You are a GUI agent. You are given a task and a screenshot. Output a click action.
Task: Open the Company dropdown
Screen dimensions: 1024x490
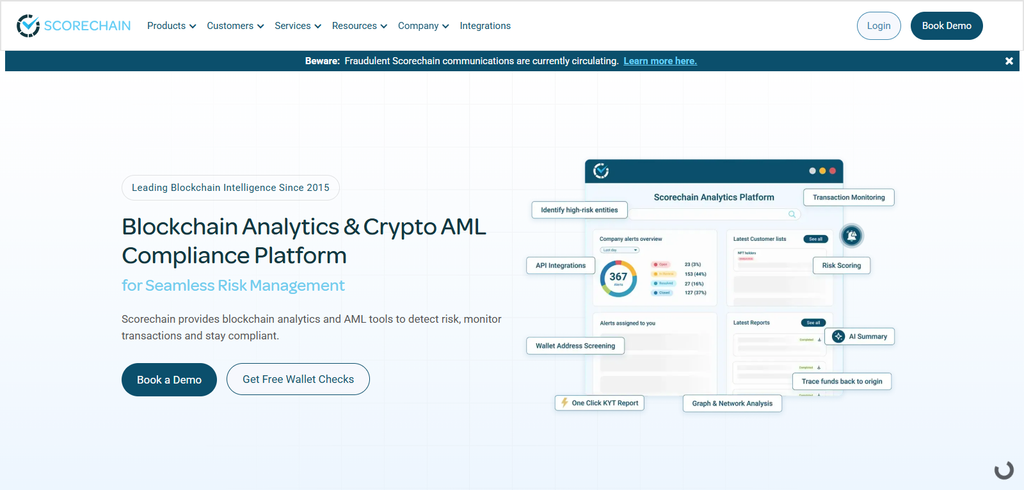(423, 26)
